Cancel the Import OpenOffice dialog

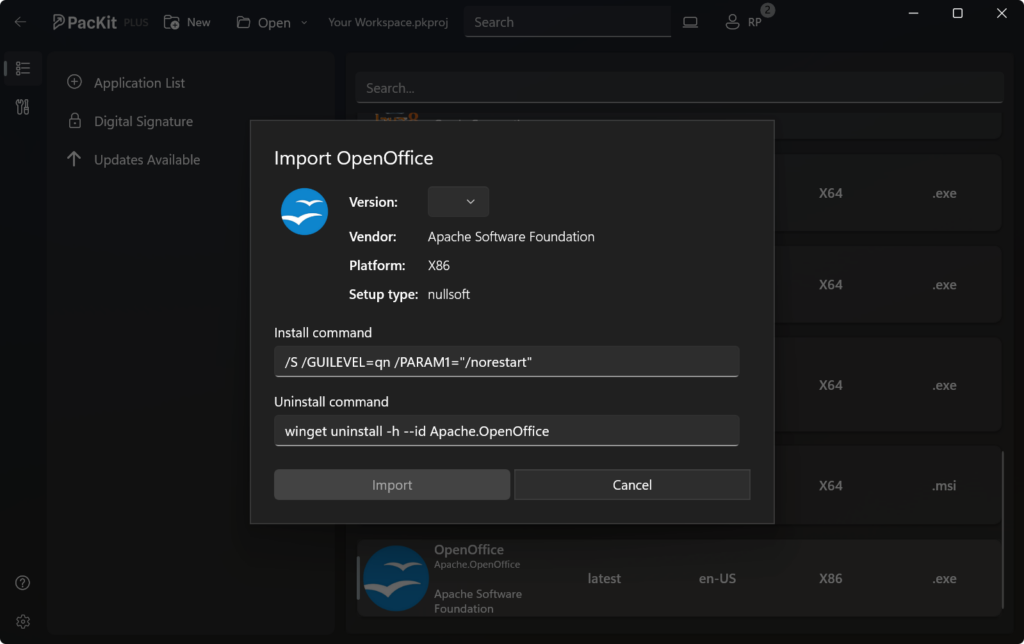[632, 485]
